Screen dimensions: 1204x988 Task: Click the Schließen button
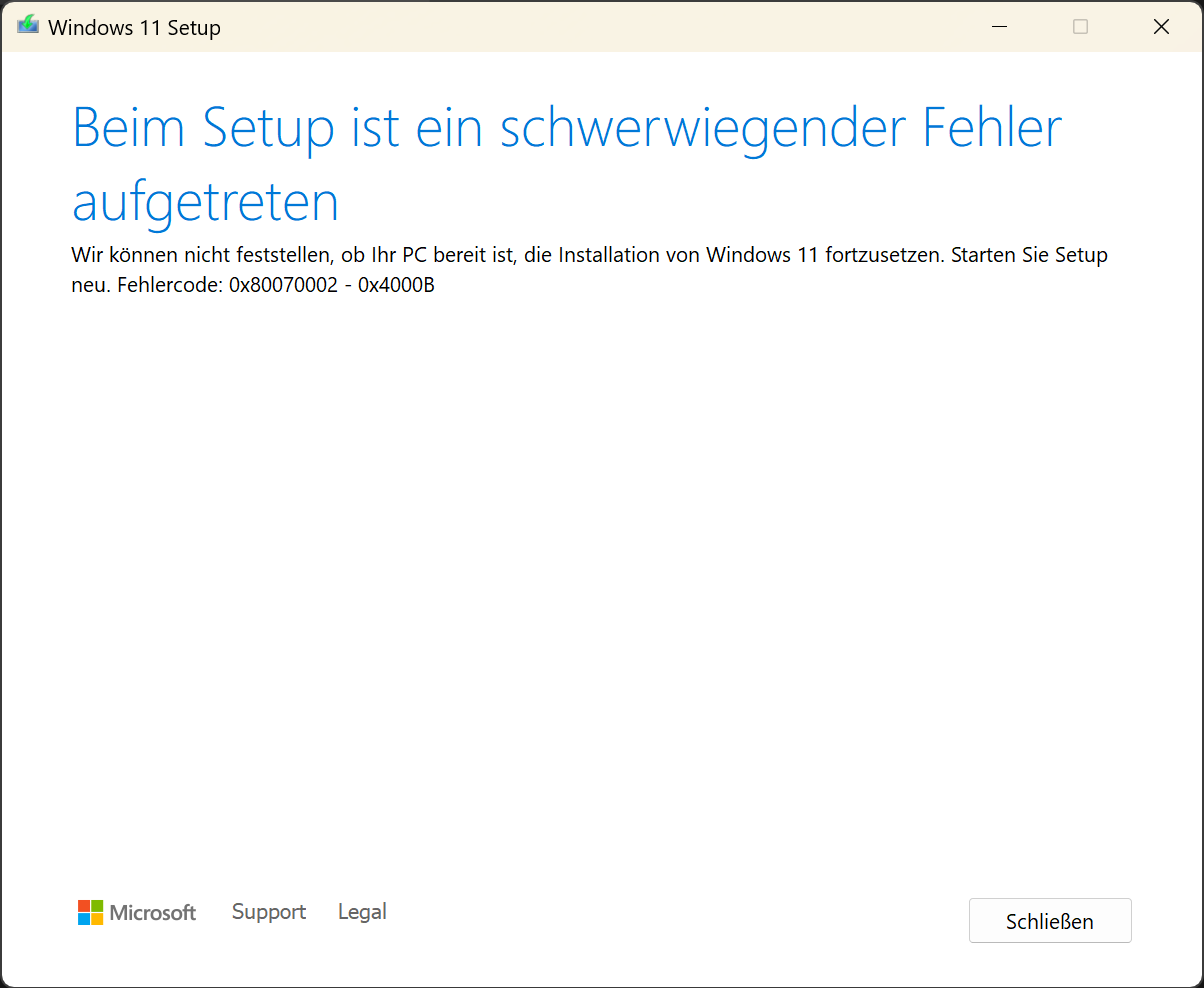[1050, 921]
